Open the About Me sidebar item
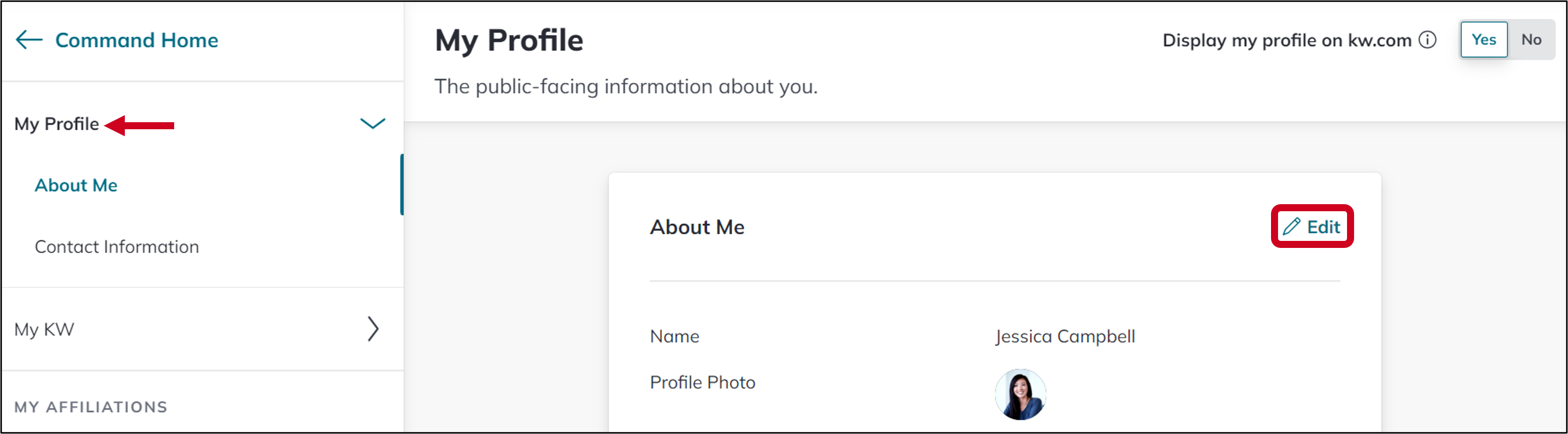1568x434 pixels. pyautogui.click(x=76, y=186)
